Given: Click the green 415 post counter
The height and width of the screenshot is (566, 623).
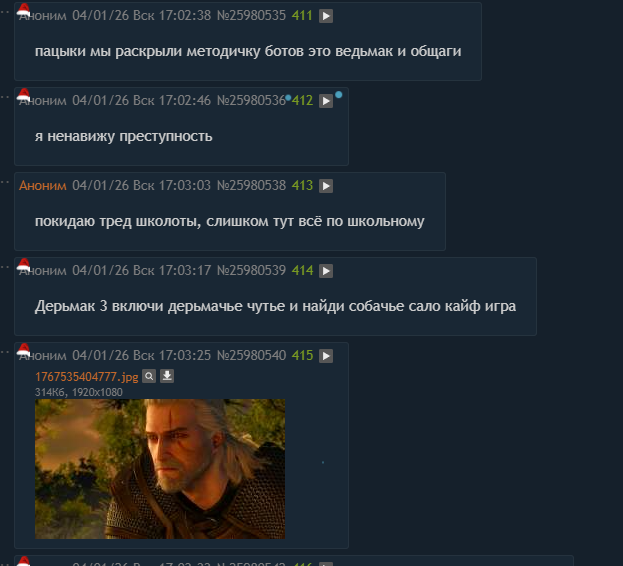Looking at the screenshot, I should tap(302, 355).
